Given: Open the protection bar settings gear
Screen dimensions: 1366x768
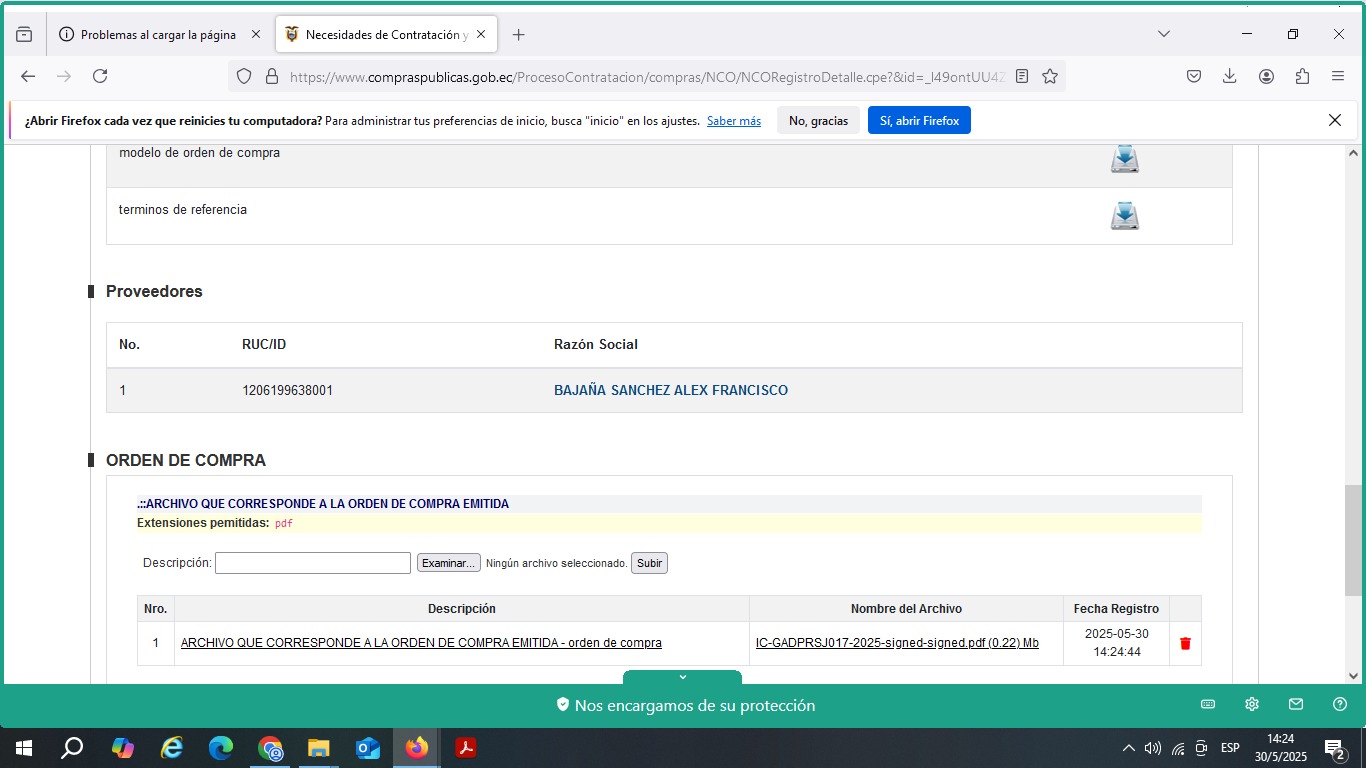Looking at the screenshot, I should pos(1252,704).
